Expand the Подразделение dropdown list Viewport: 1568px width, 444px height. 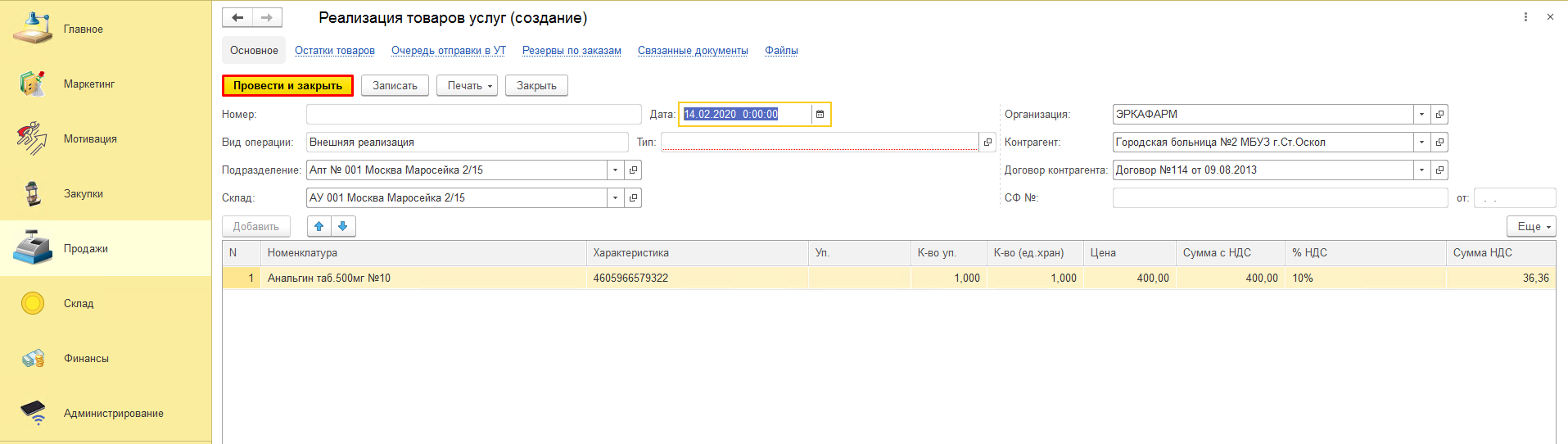pos(615,170)
